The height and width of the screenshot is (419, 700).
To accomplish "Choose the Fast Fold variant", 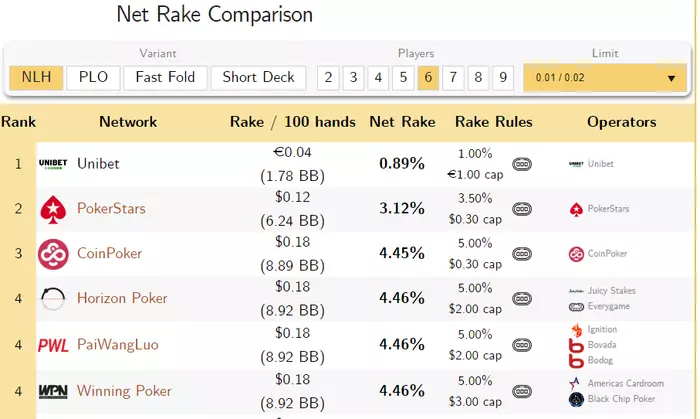I will [x=167, y=78].
